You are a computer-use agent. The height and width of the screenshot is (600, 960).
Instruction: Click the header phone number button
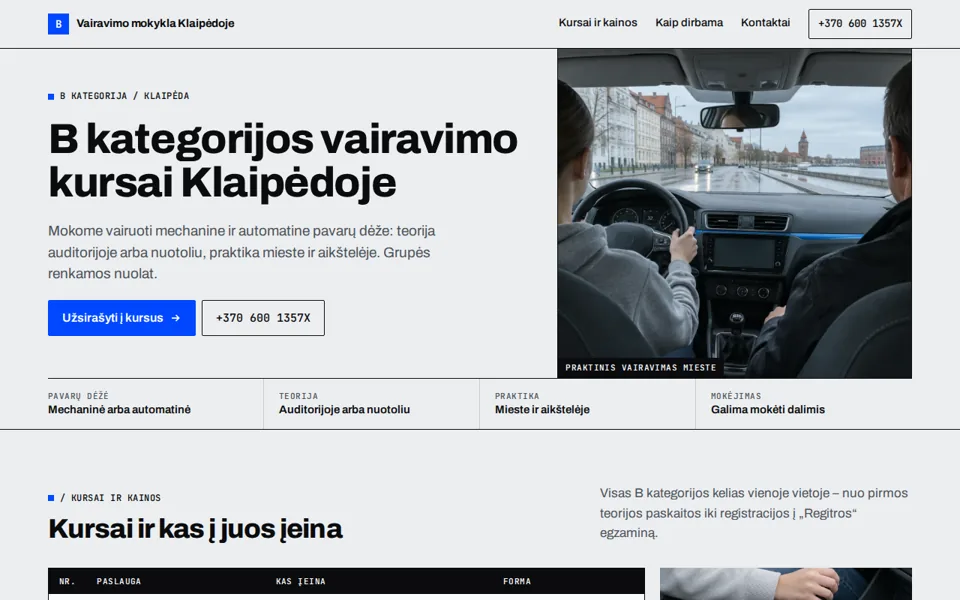click(x=860, y=24)
